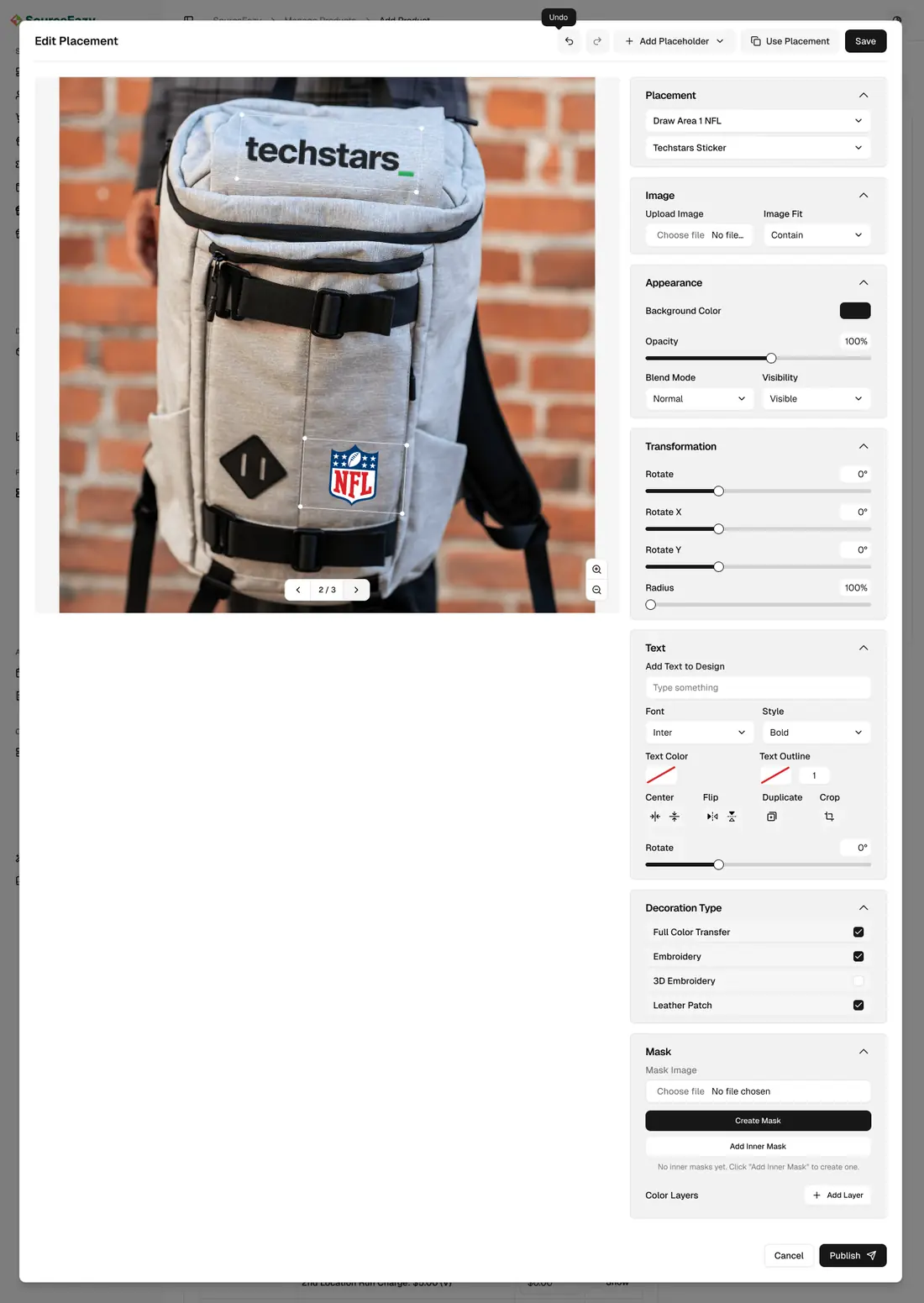Collapse the Transformation section
The image size is (924, 1303).
864,446
